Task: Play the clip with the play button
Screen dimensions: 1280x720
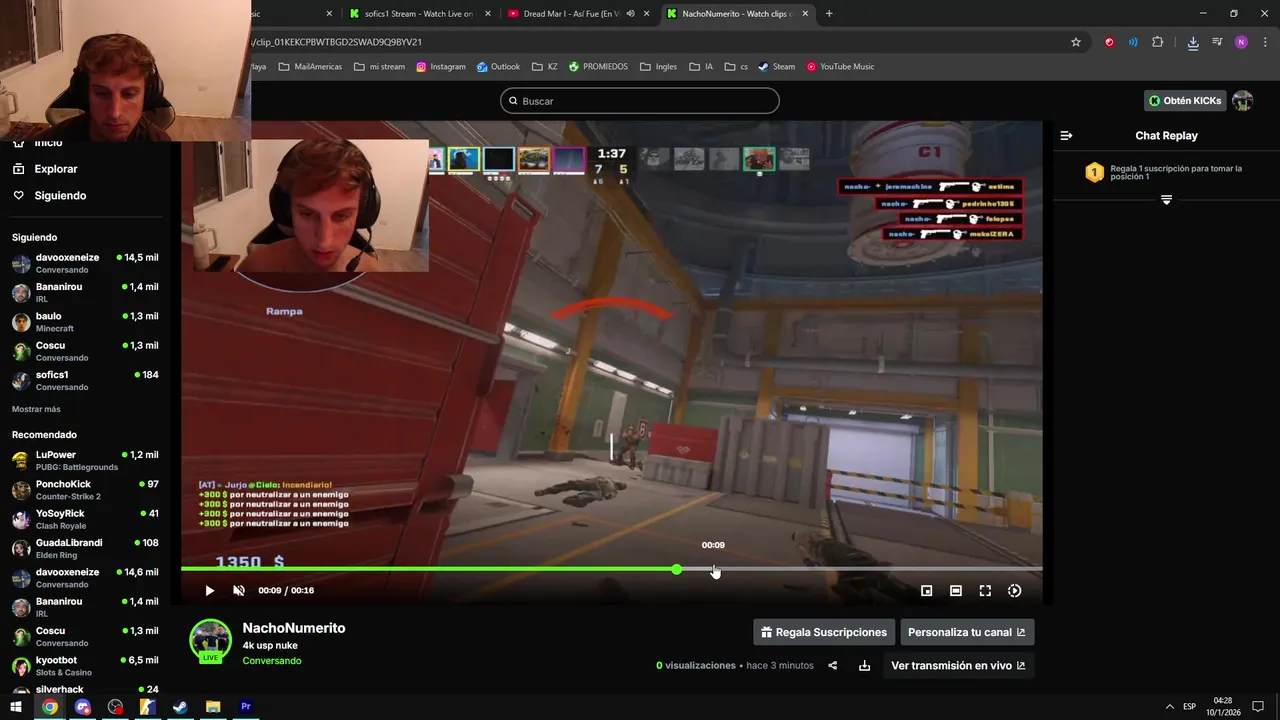Action: pos(209,591)
